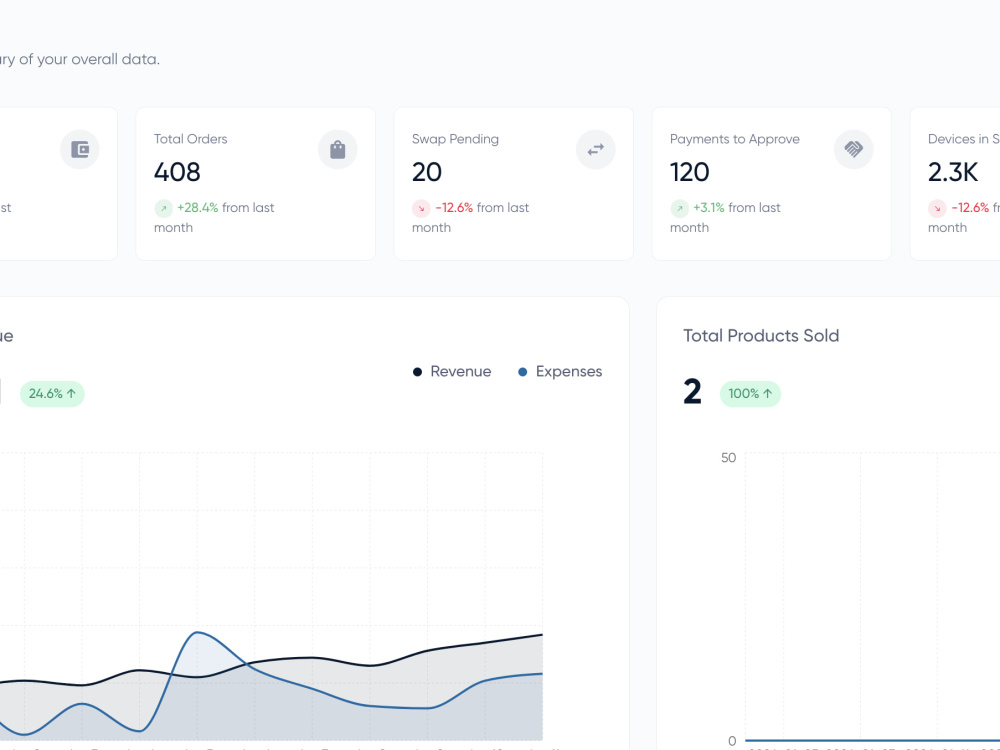This screenshot has height=750, width=1000.
Task: Click the Total Products Sold heading
Action: pyautogui.click(x=761, y=335)
